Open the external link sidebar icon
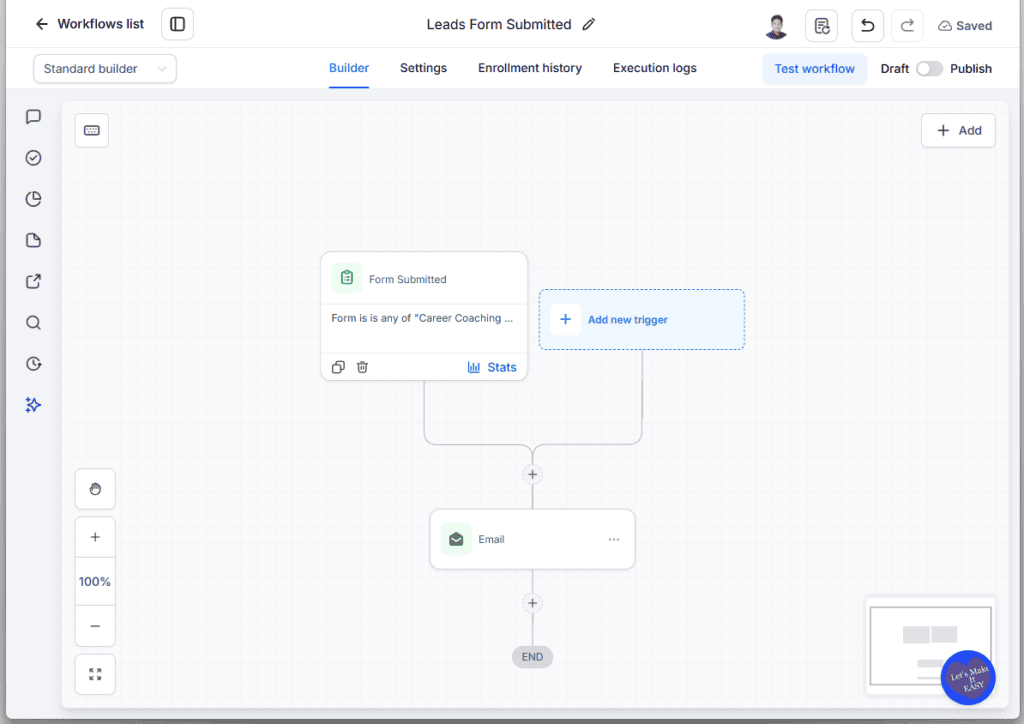 point(33,281)
